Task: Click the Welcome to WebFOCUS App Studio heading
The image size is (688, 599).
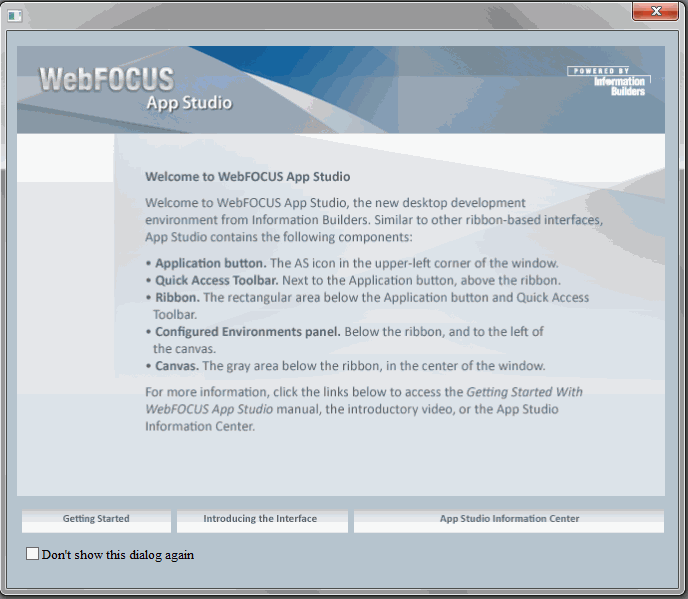Action: pyautogui.click(x=247, y=176)
